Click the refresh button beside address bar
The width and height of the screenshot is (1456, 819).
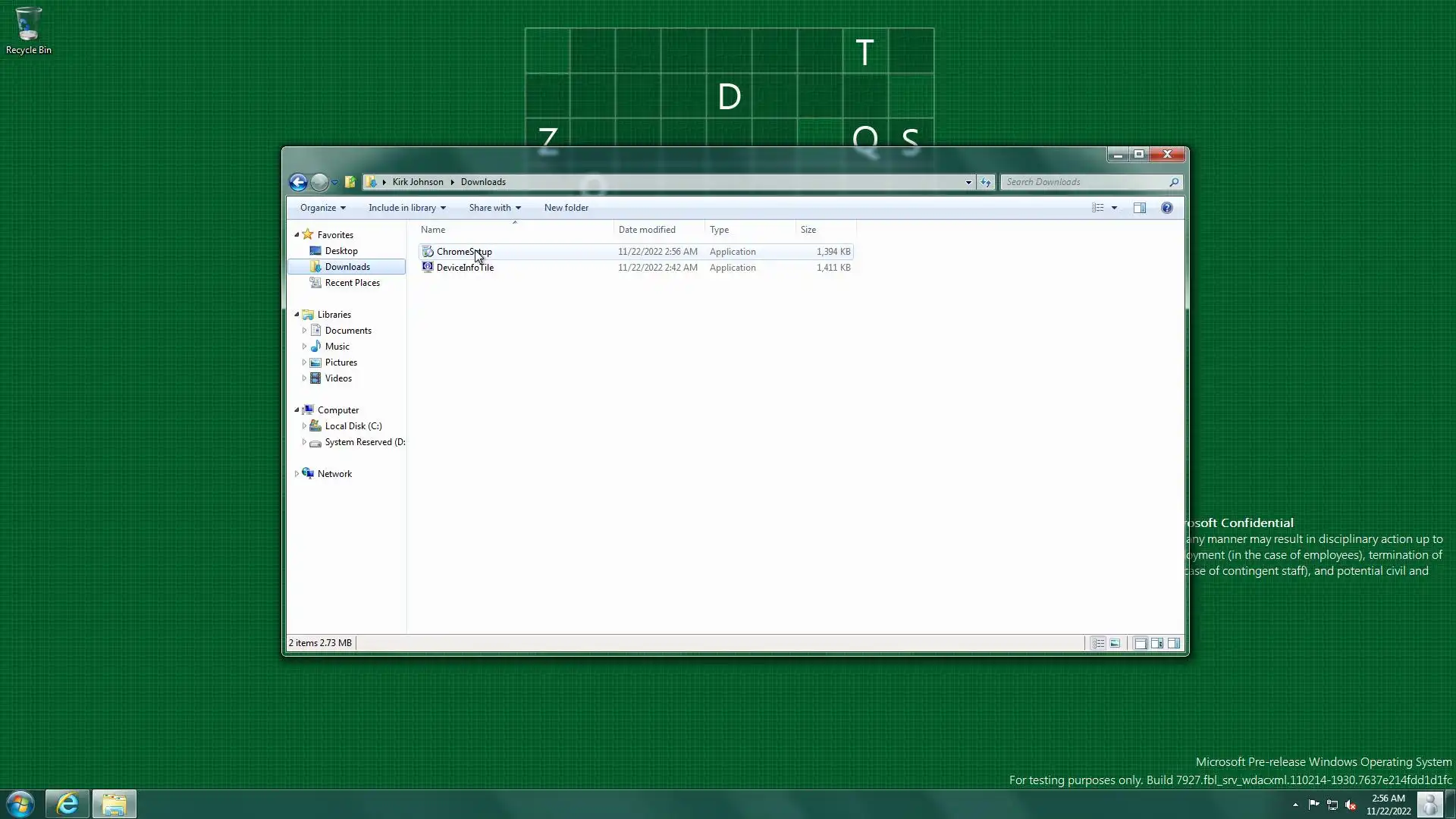985,182
